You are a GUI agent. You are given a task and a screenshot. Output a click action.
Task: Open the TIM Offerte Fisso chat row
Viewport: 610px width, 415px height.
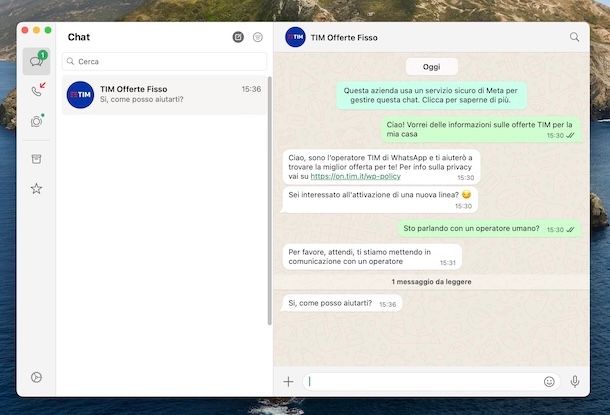coord(164,95)
